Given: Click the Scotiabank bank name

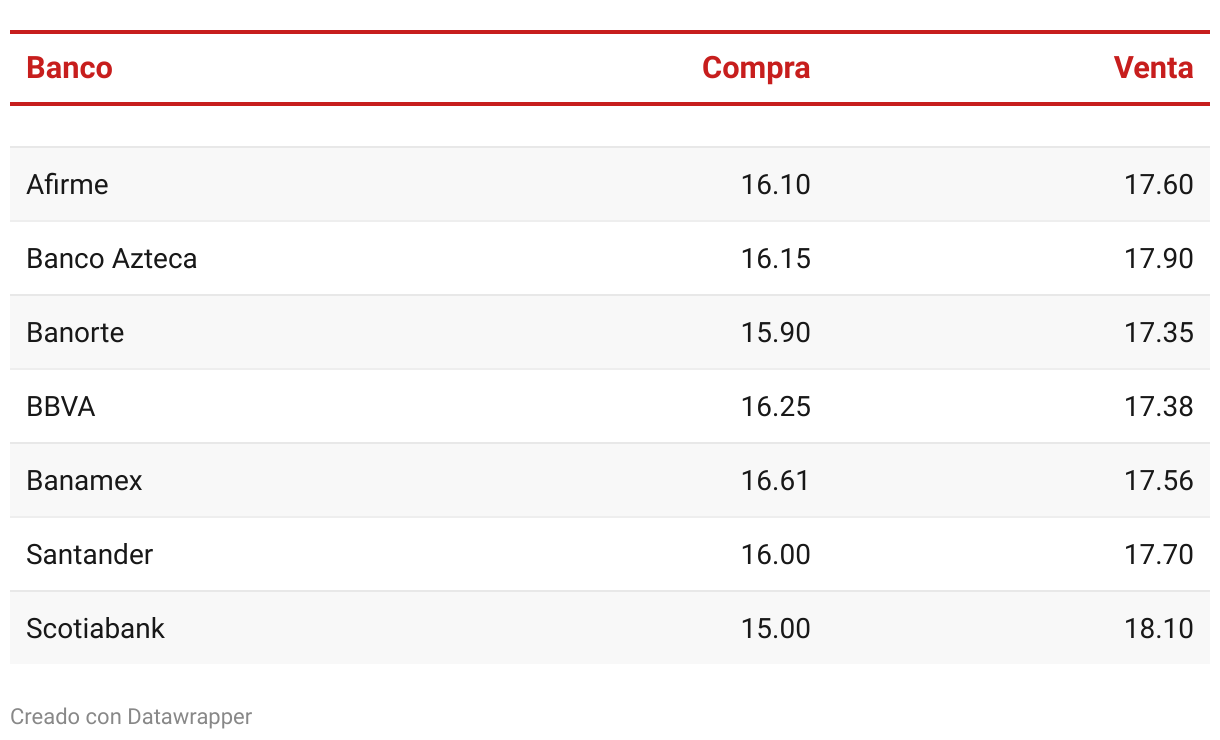Looking at the screenshot, I should pyautogui.click(x=95, y=629).
